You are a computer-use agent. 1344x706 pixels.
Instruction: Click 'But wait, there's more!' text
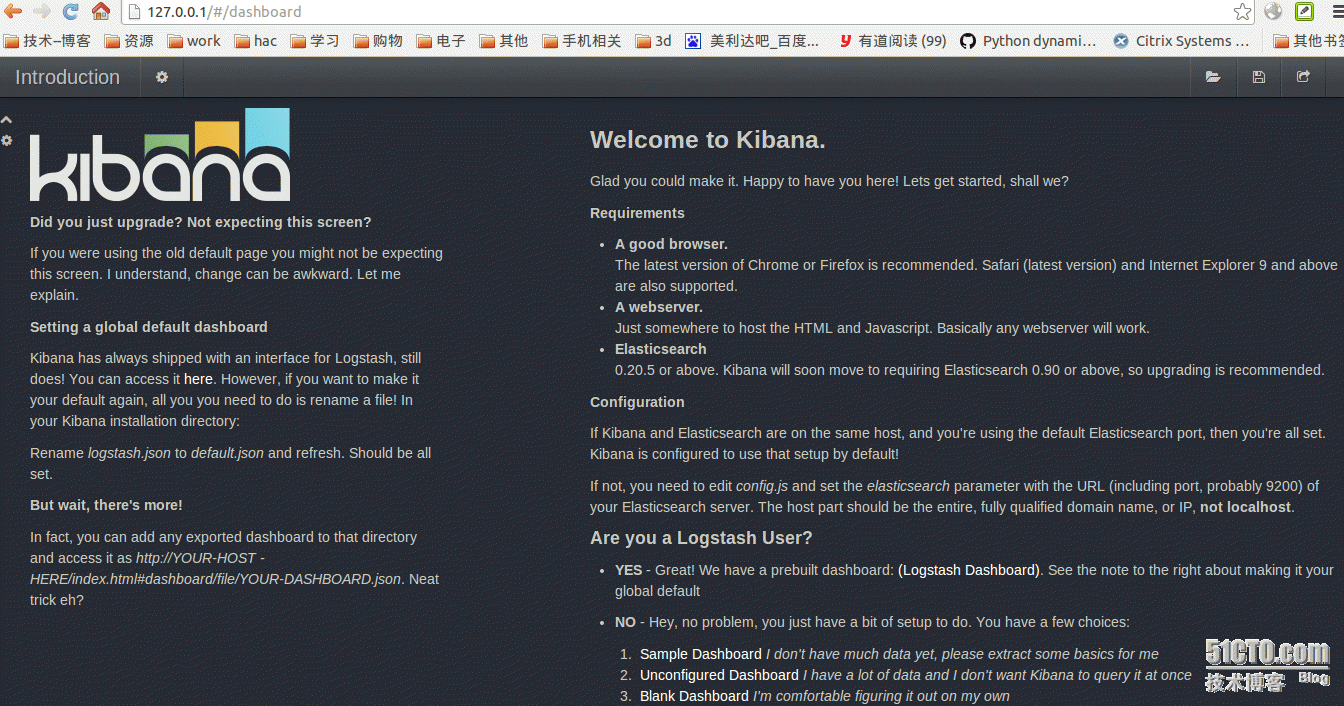click(x=106, y=505)
